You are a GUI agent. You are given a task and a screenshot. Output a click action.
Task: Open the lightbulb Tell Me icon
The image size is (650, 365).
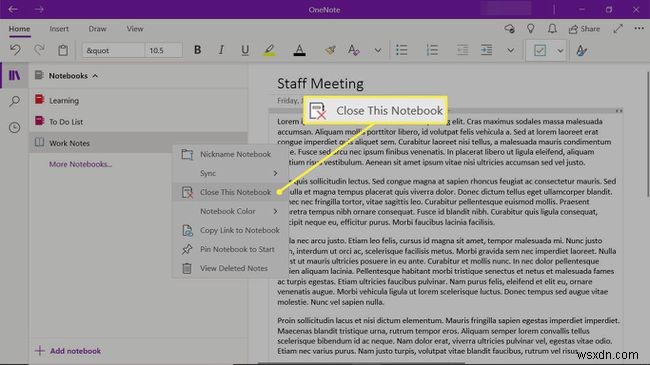531,29
